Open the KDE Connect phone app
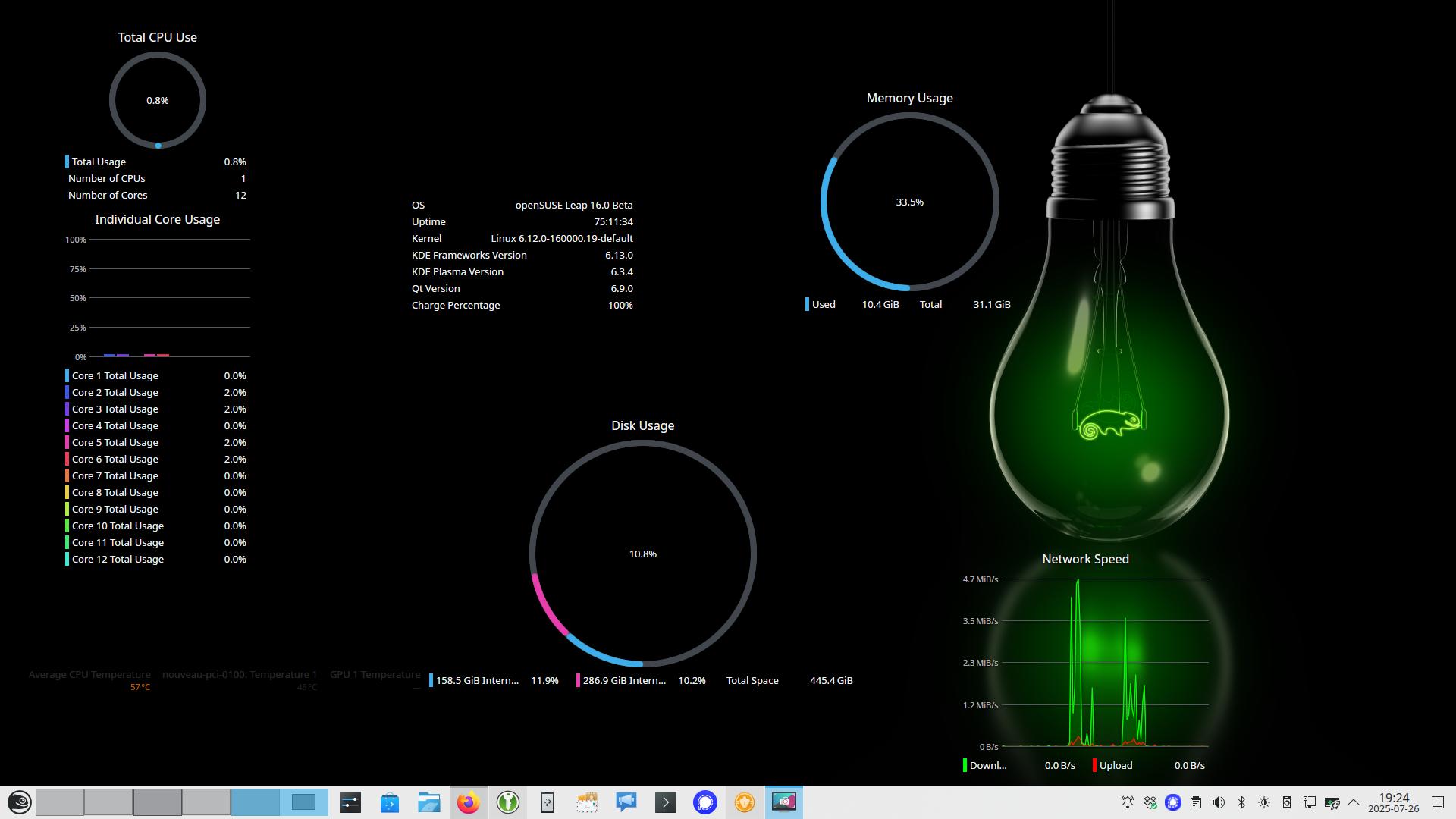The width and height of the screenshot is (1456, 819). pos(548,802)
